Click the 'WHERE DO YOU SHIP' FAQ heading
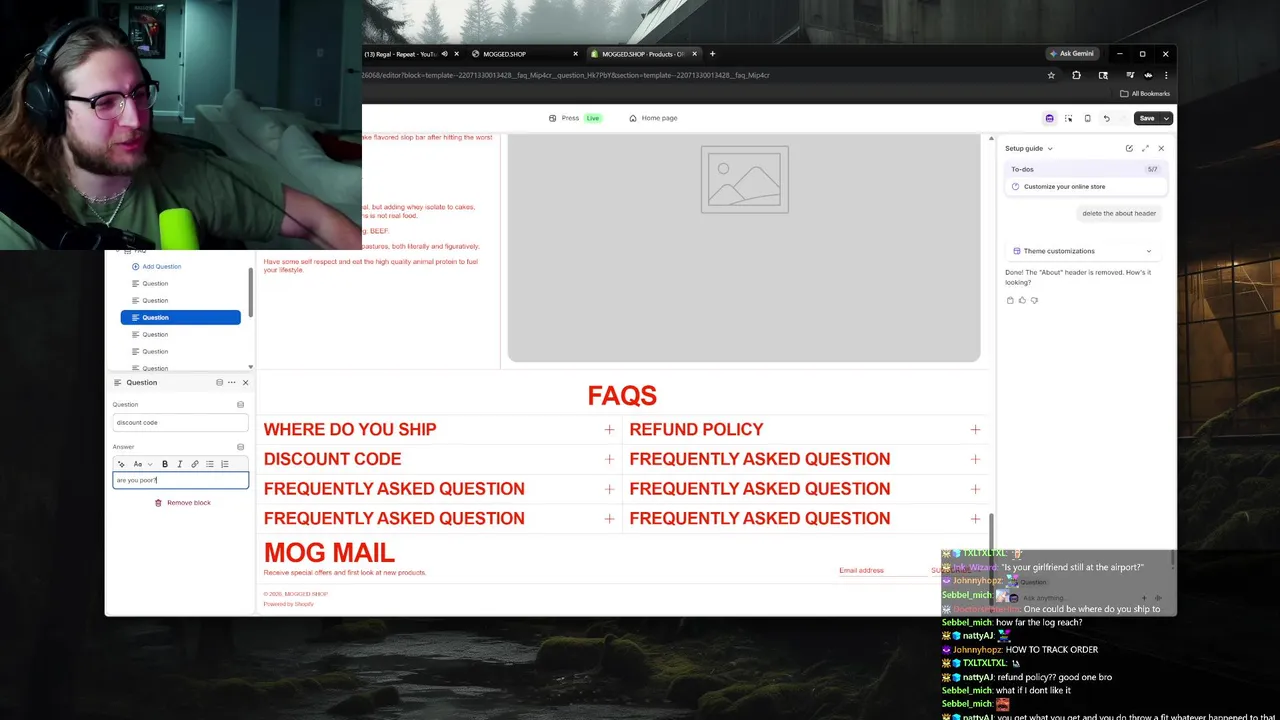Viewport: 1280px width, 720px height. coord(350,429)
